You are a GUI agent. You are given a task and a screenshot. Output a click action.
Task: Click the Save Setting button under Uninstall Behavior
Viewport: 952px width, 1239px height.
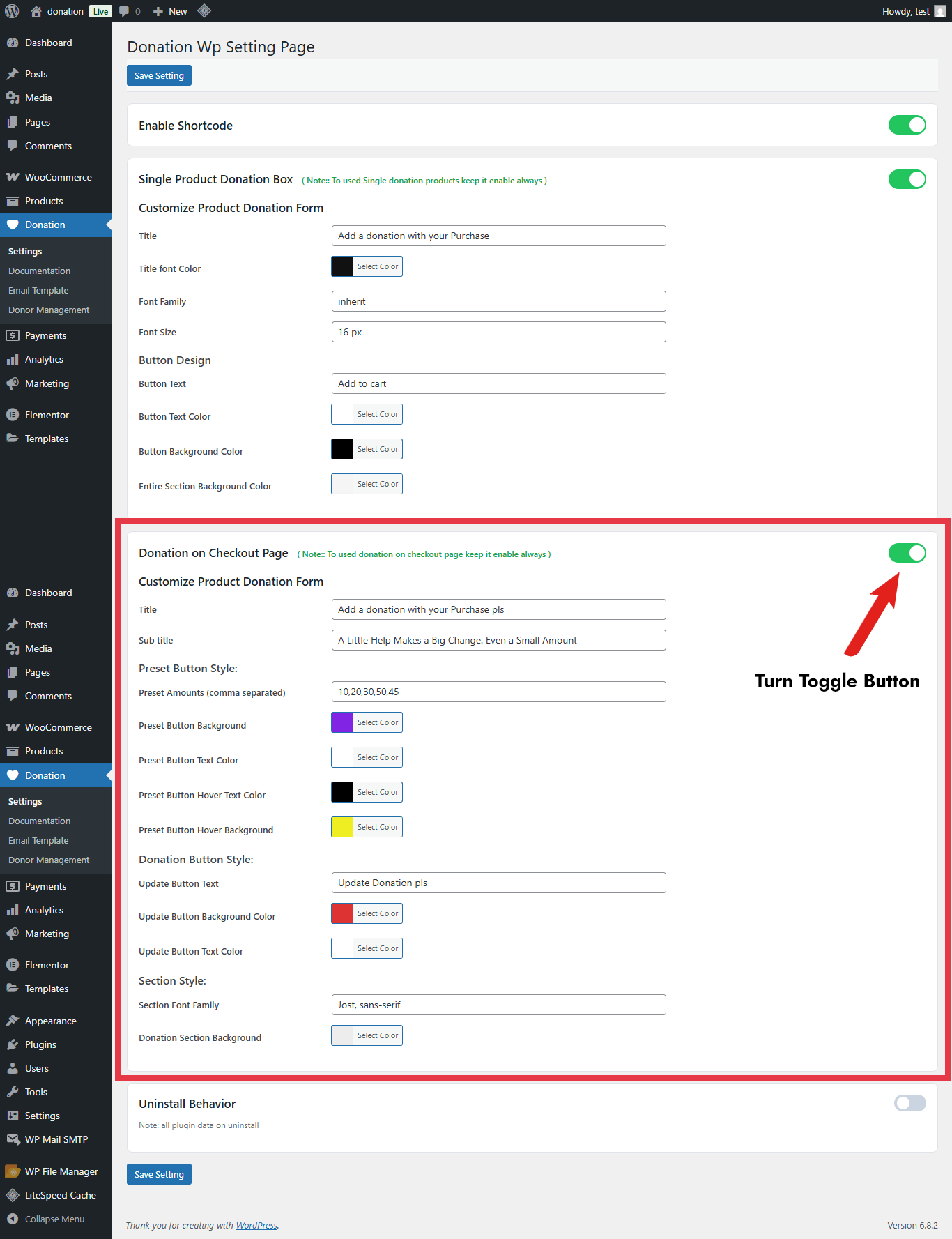point(159,1174)
